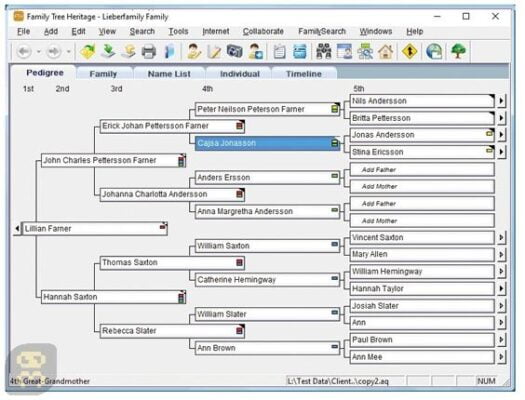The width and height of the screenshot is (525, 400).
Task: Click the file path 'L:\Test Data\Client..\copy2.aq'
Action: click(338, 381)
